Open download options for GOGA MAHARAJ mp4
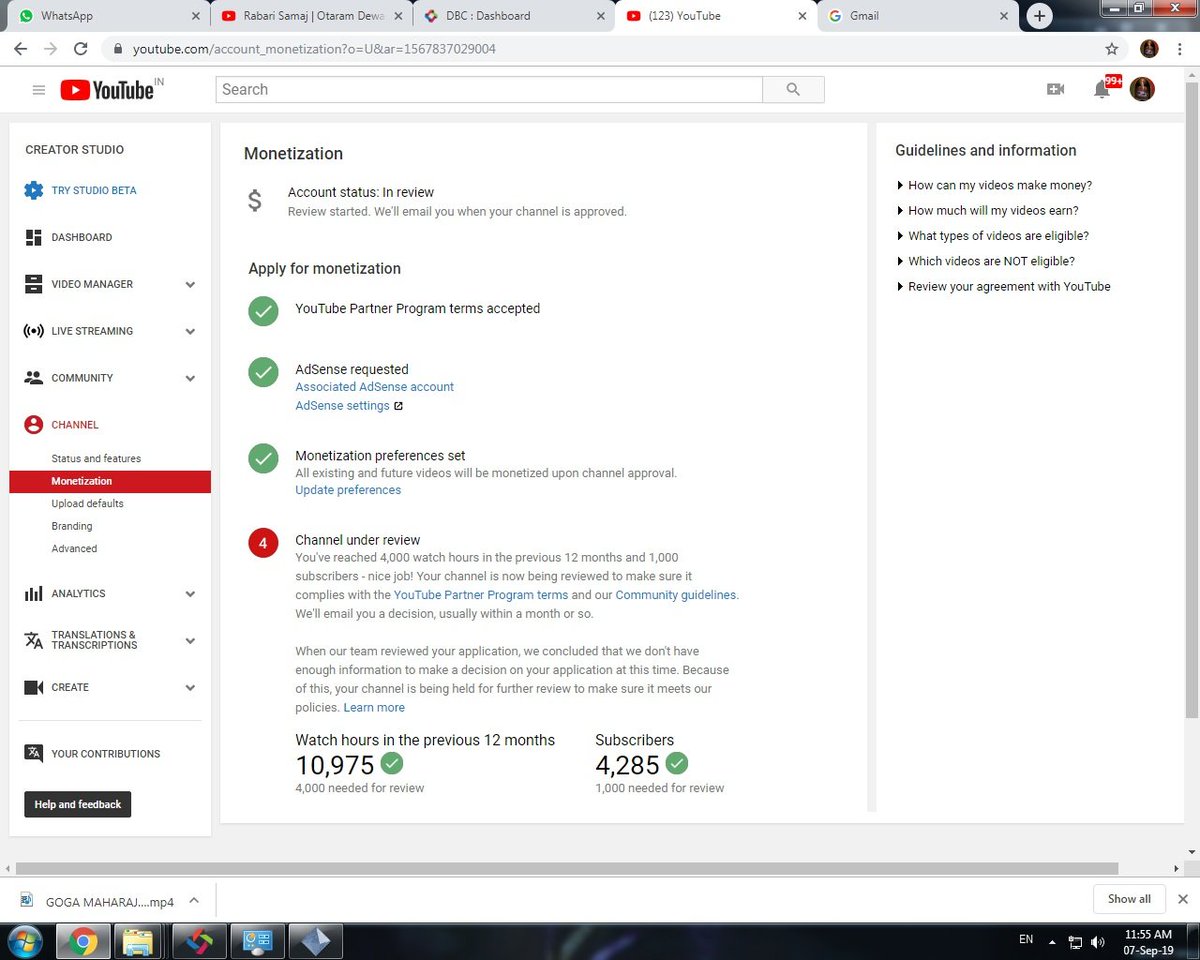The height and width of the screenshot is (960, 1200). [x=194, y=900]
